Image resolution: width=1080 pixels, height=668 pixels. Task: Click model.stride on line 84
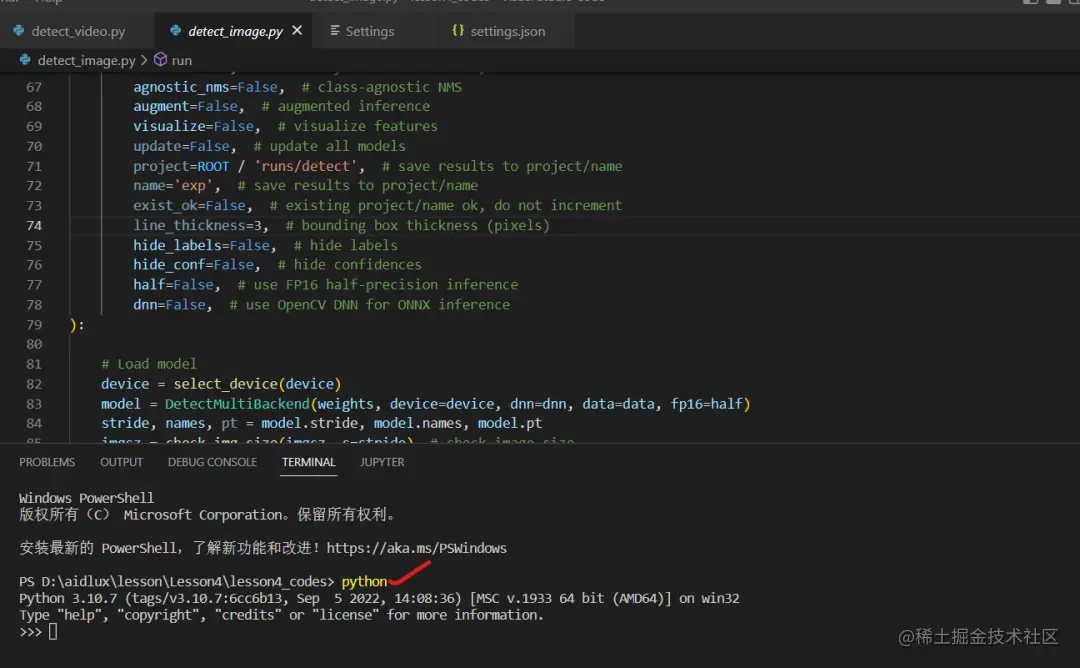coord(309,424)
